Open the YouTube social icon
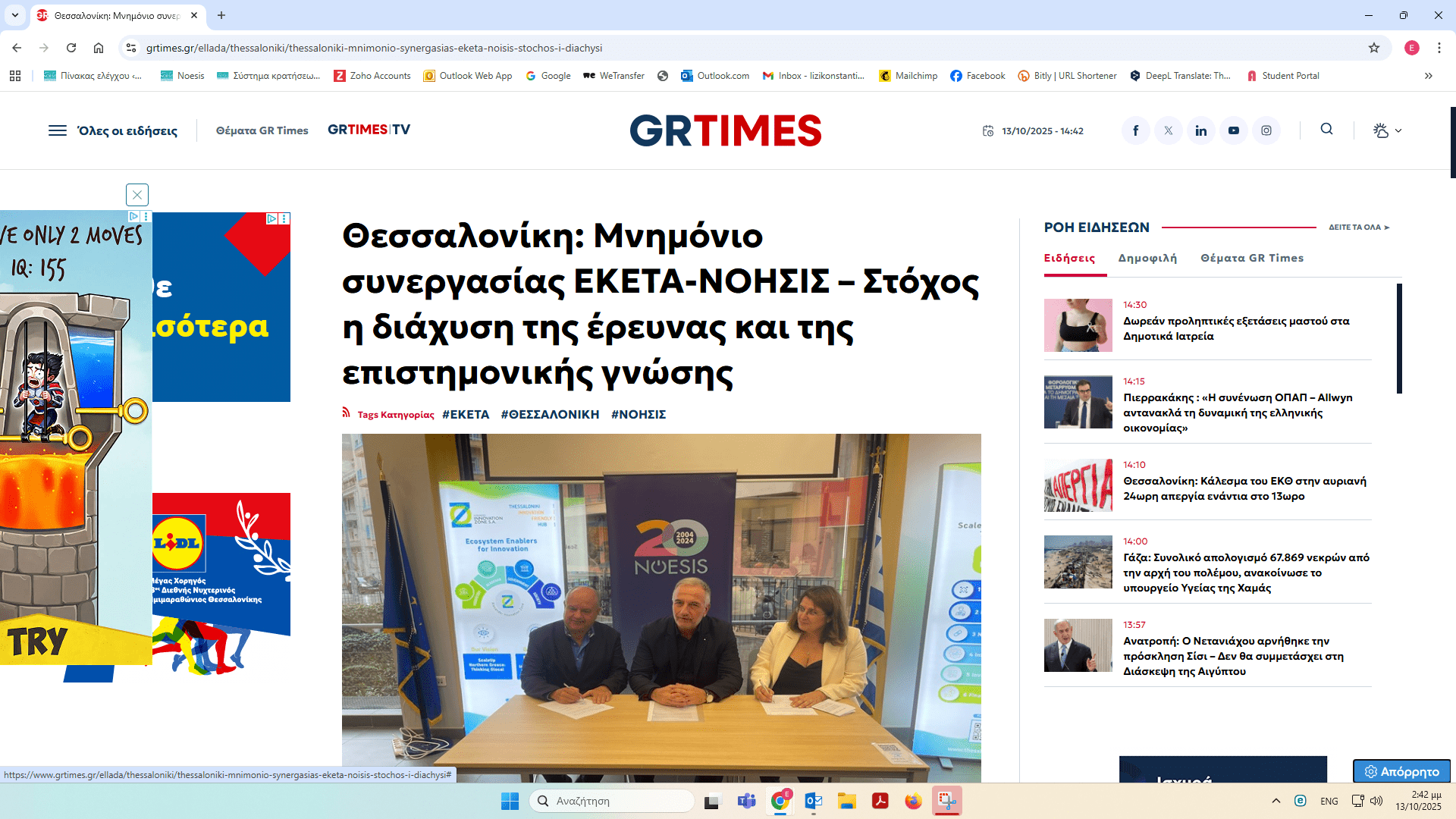The width and height of the screenshot is (1456, 819). [x=1234, y=130]
